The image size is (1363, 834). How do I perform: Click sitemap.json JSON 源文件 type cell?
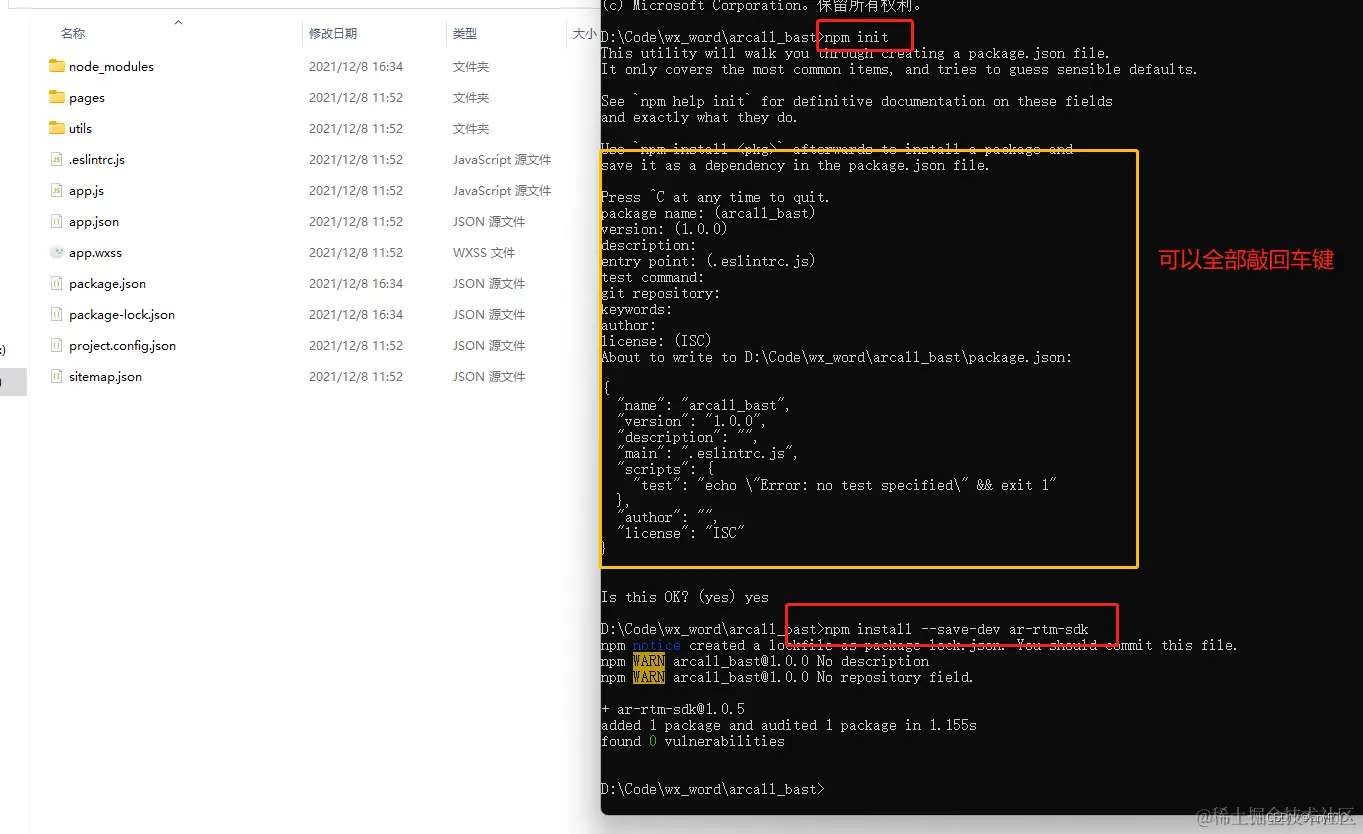(x=489, y=377)
